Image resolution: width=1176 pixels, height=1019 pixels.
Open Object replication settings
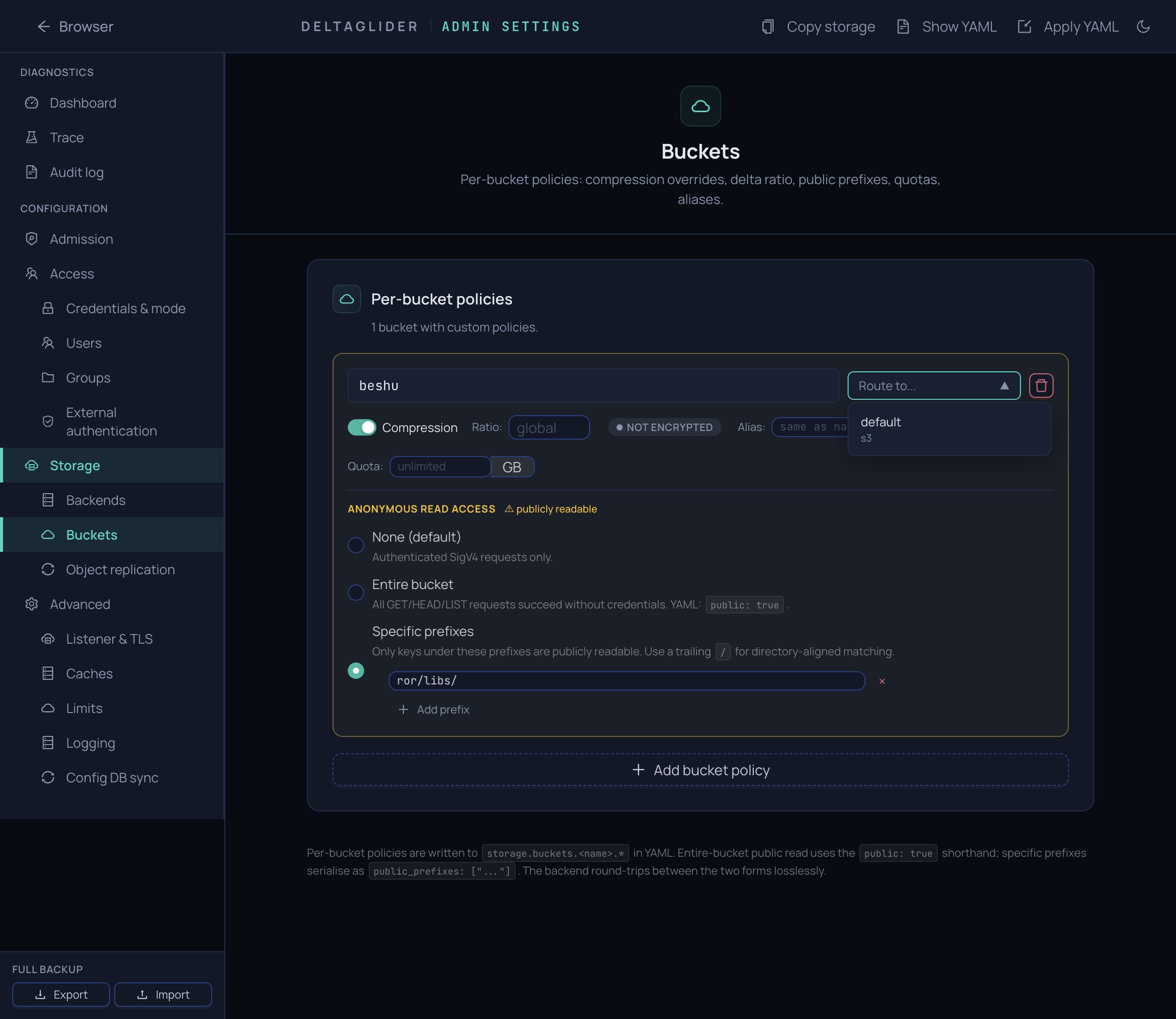point(120,569)
